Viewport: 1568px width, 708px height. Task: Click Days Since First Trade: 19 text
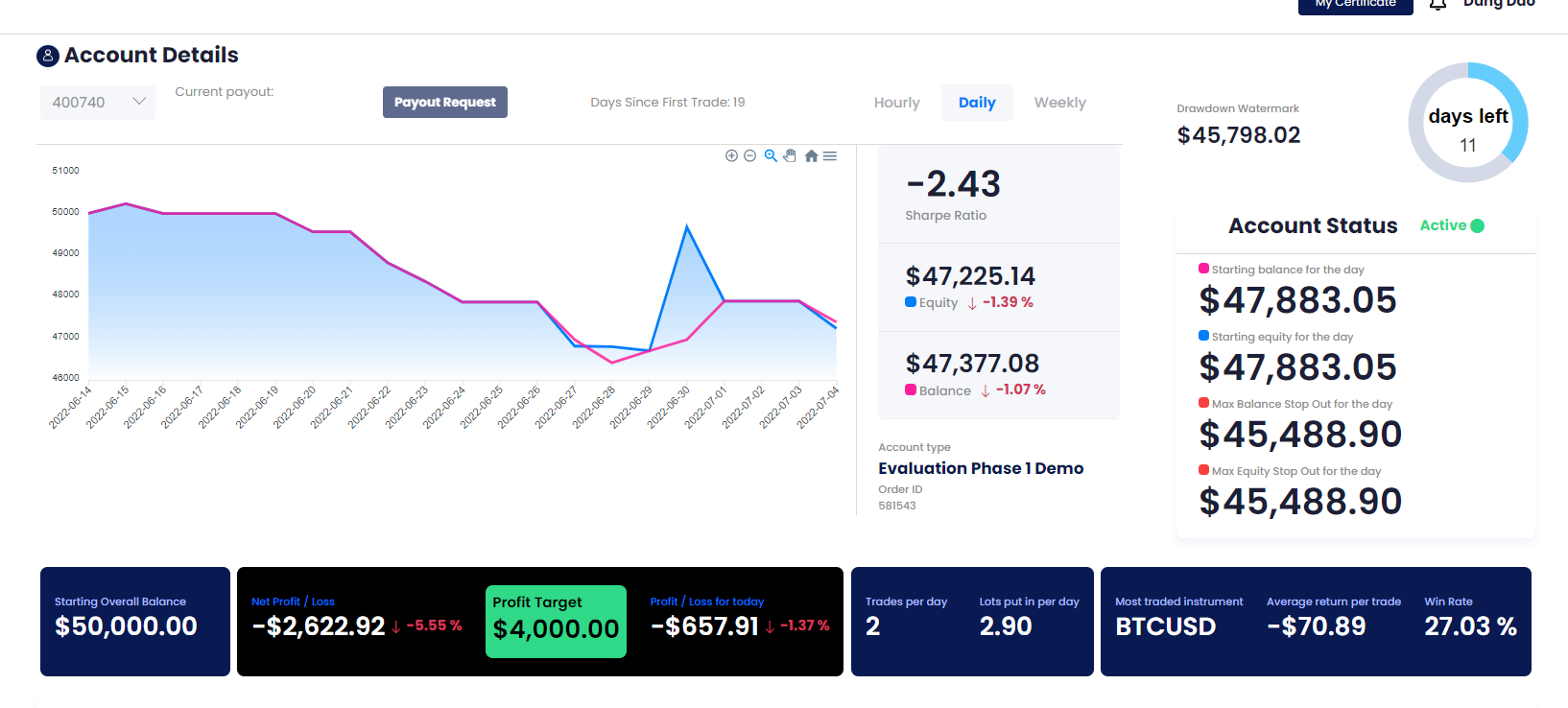pos(668,103)
